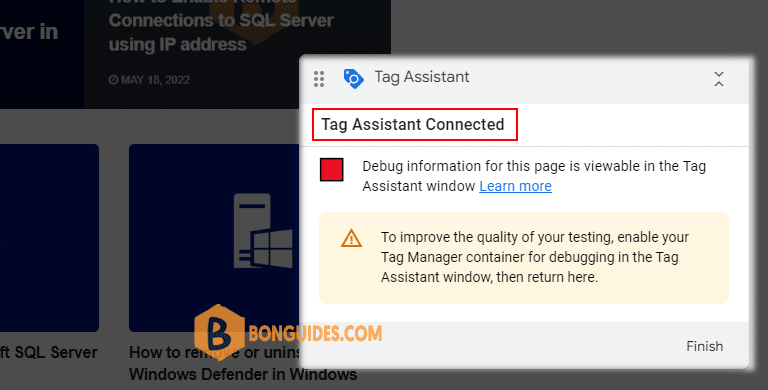The height and width of the screenshot is (390, 768).
Task: Click the Tag Assistant drag handle dots
Action: [x=319, y=79]
